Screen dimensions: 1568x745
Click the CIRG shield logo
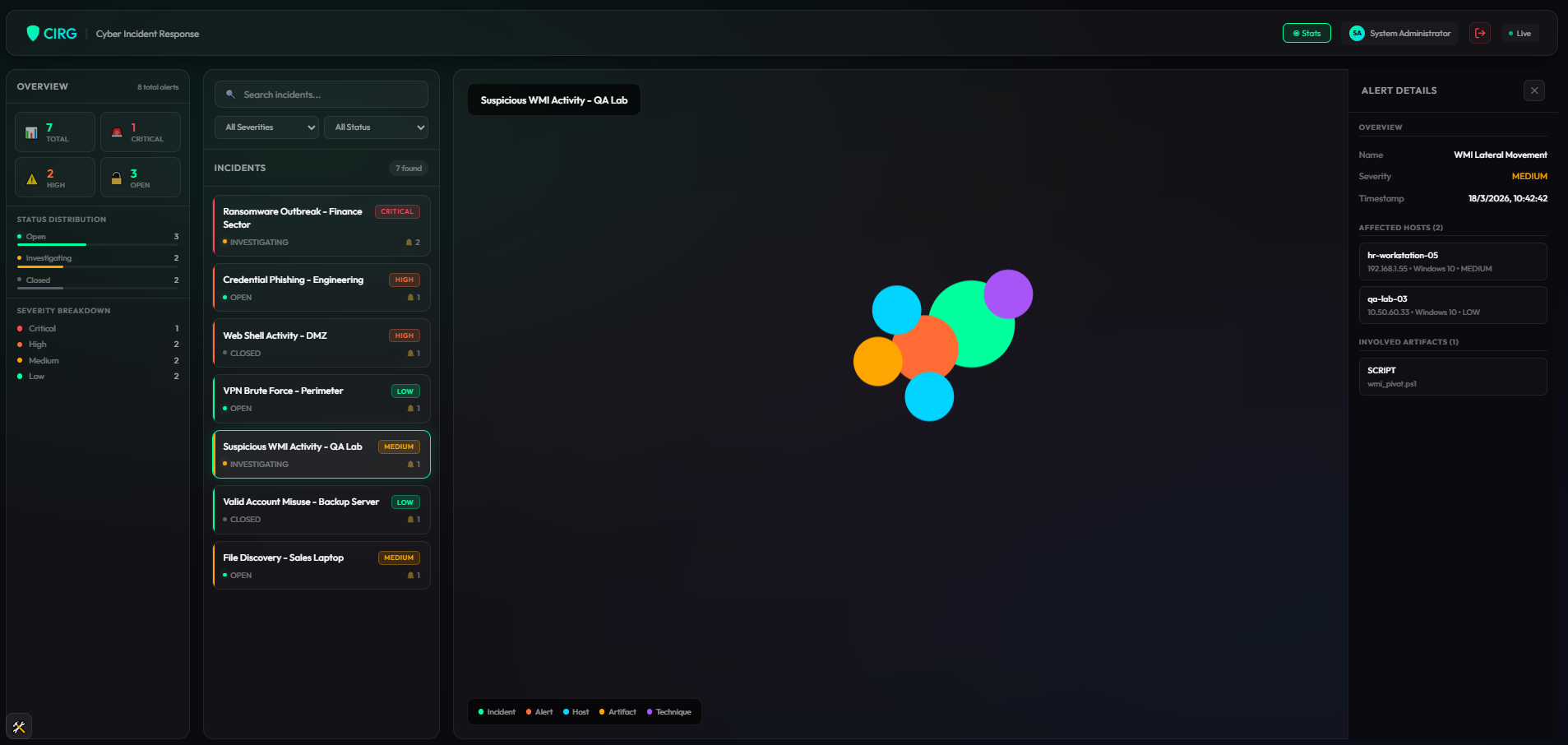coord(31,33)
